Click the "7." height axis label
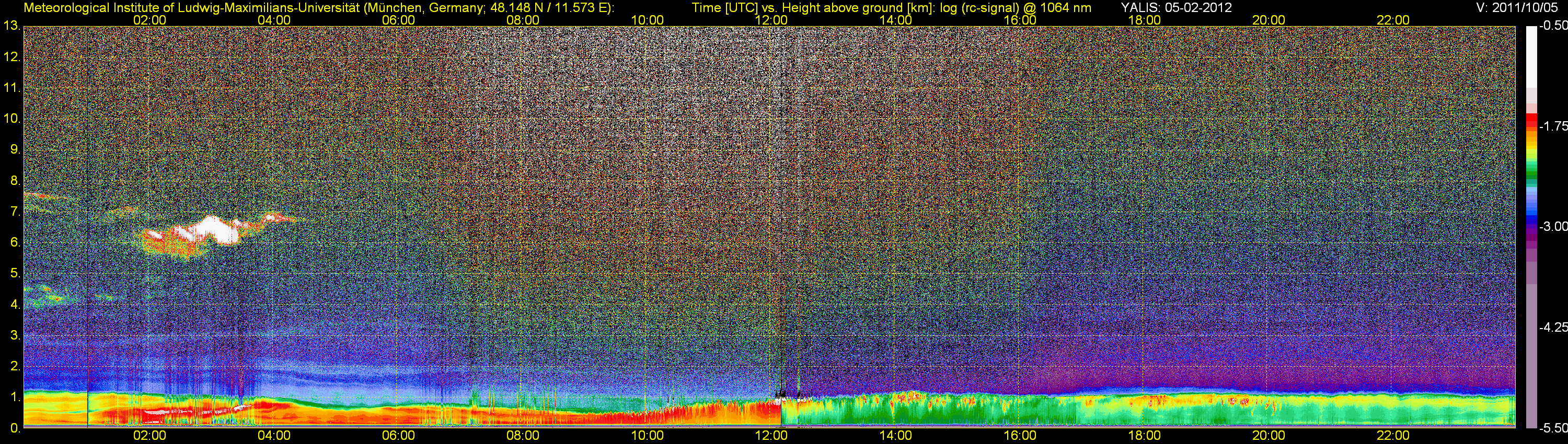Image resolution: width=1568 pixels, height=444 pixels. coord(15,212)
